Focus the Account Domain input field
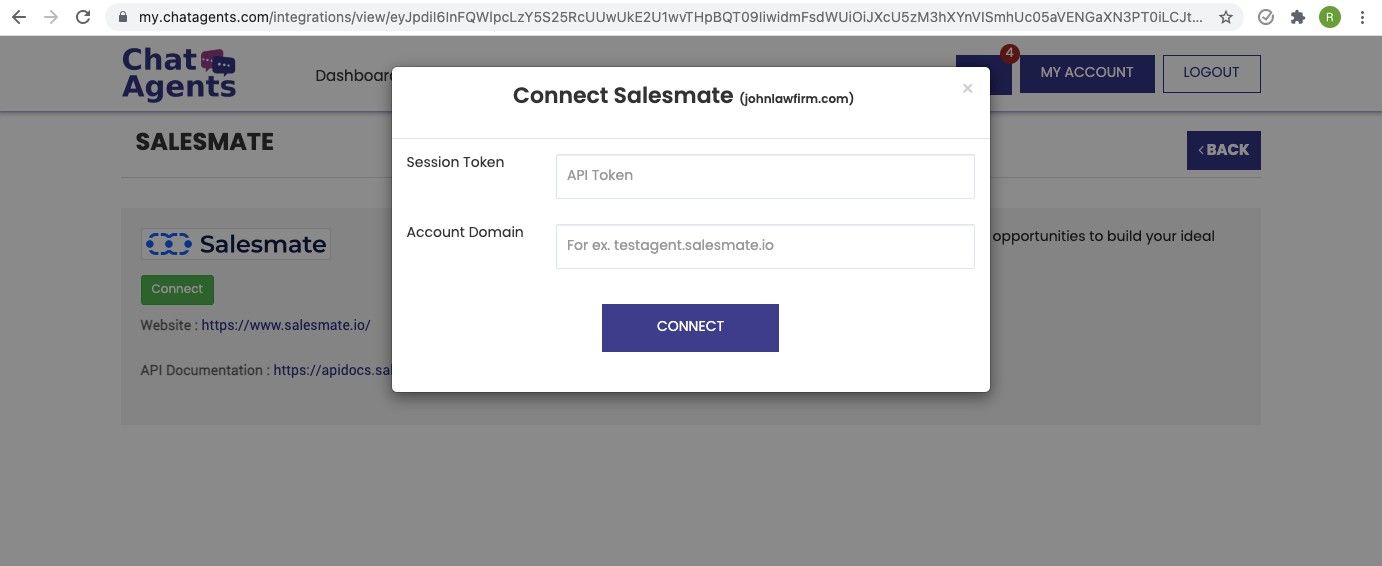This screenshot has width=1382, height=566. click(765, 246)
